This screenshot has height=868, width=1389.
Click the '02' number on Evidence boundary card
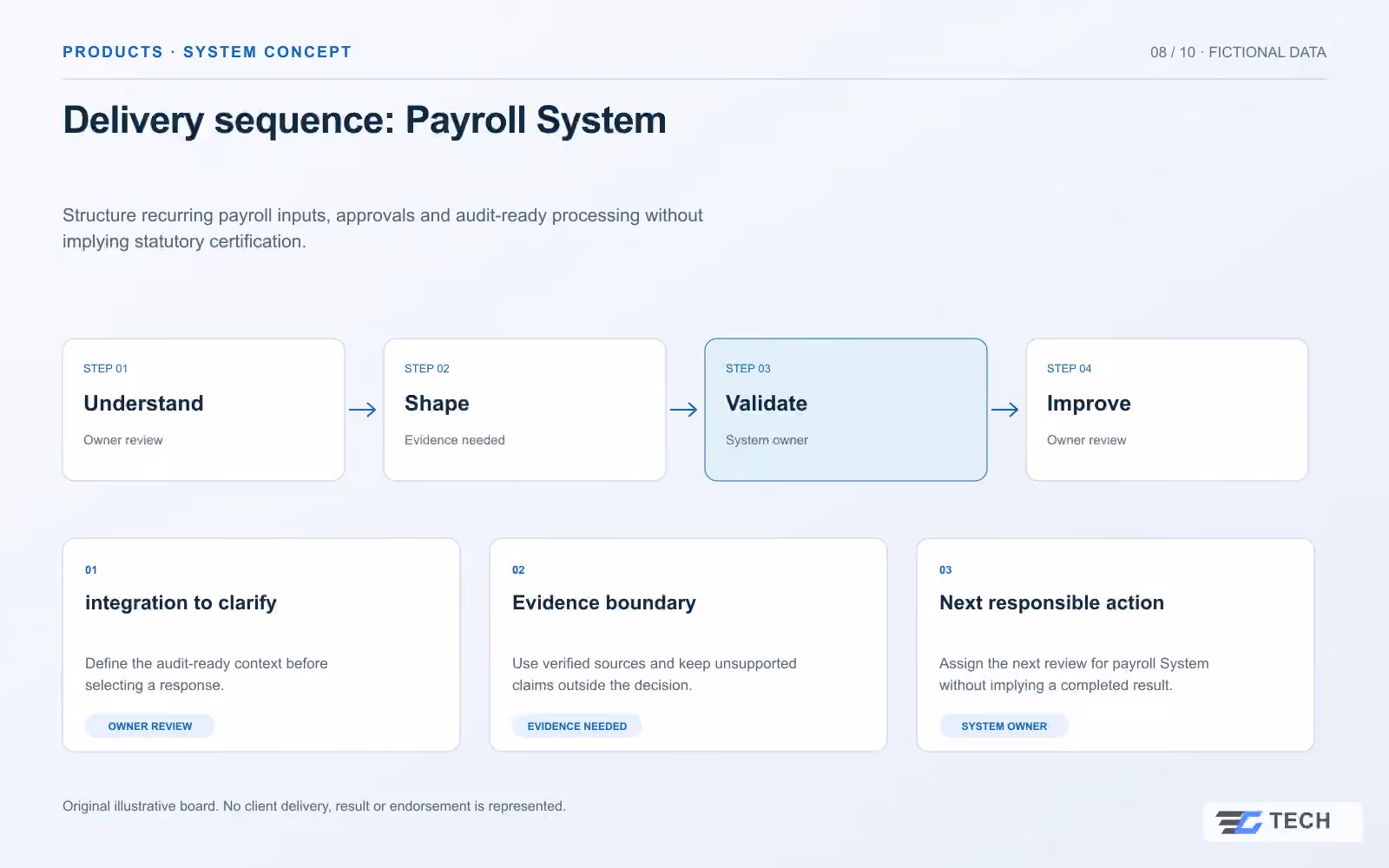[518, 570]
